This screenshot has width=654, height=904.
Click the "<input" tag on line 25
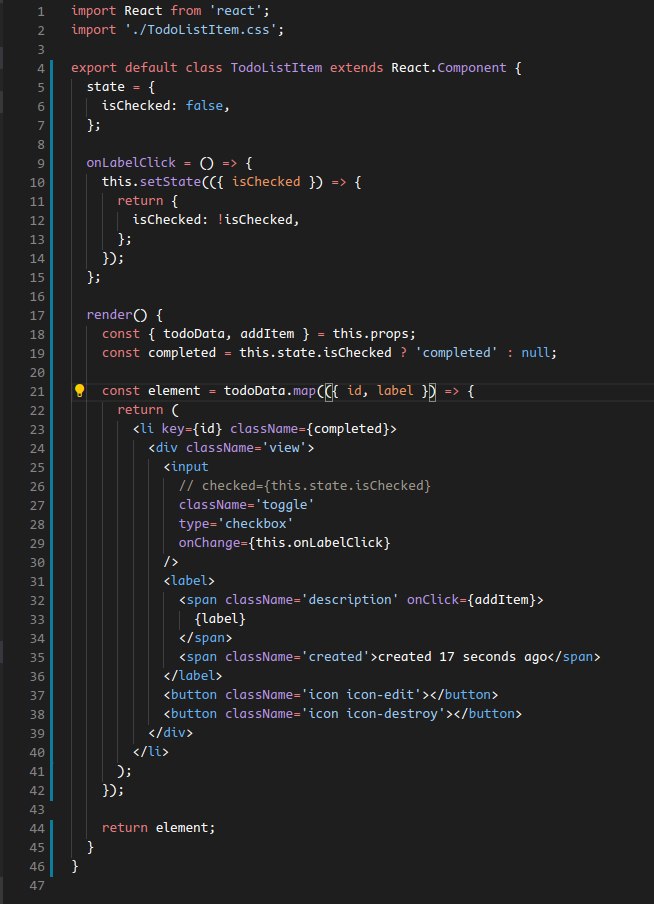pos(186,468)
